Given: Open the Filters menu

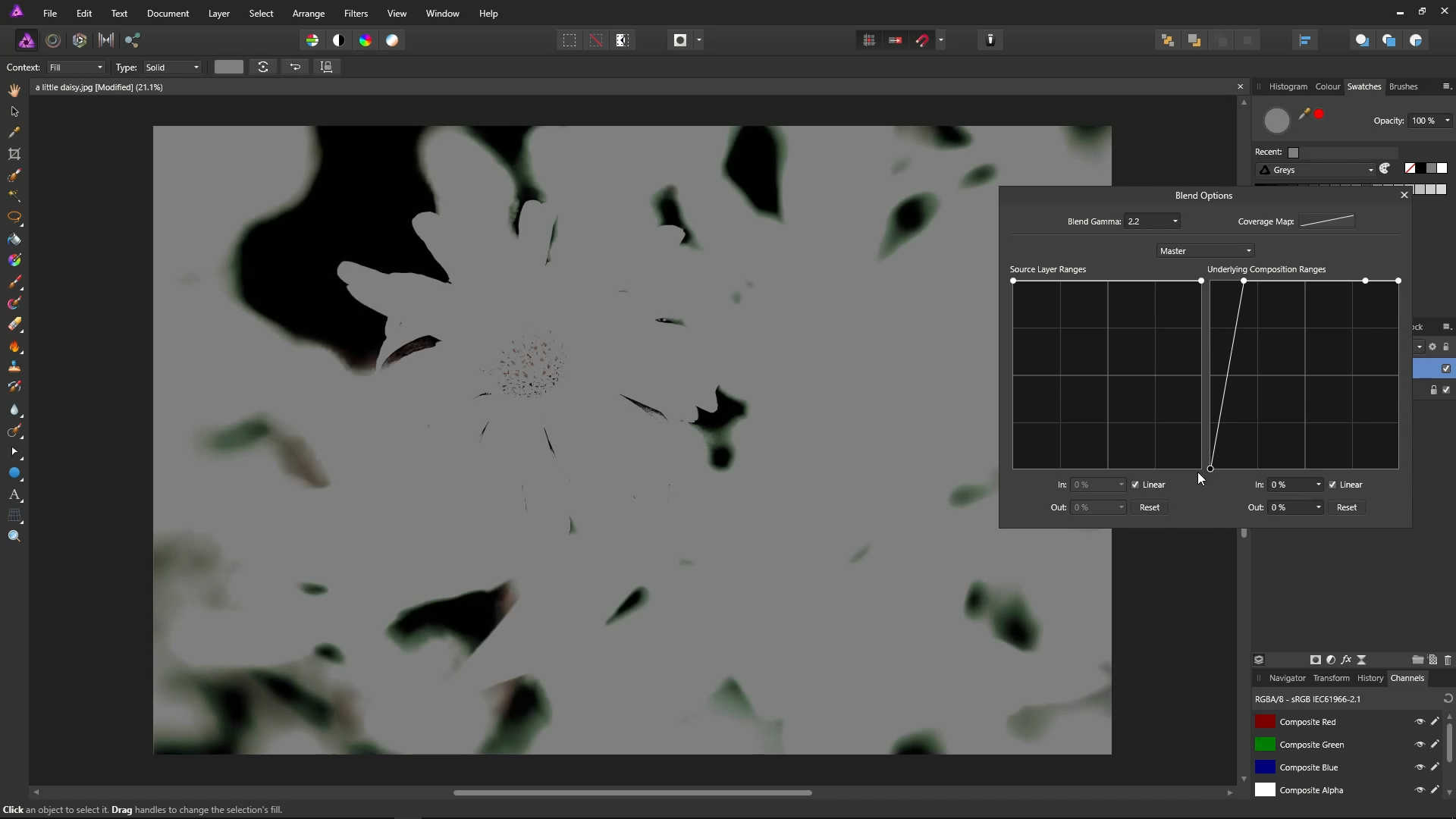Looking at the screenshot, I should [x=356, y=14].
